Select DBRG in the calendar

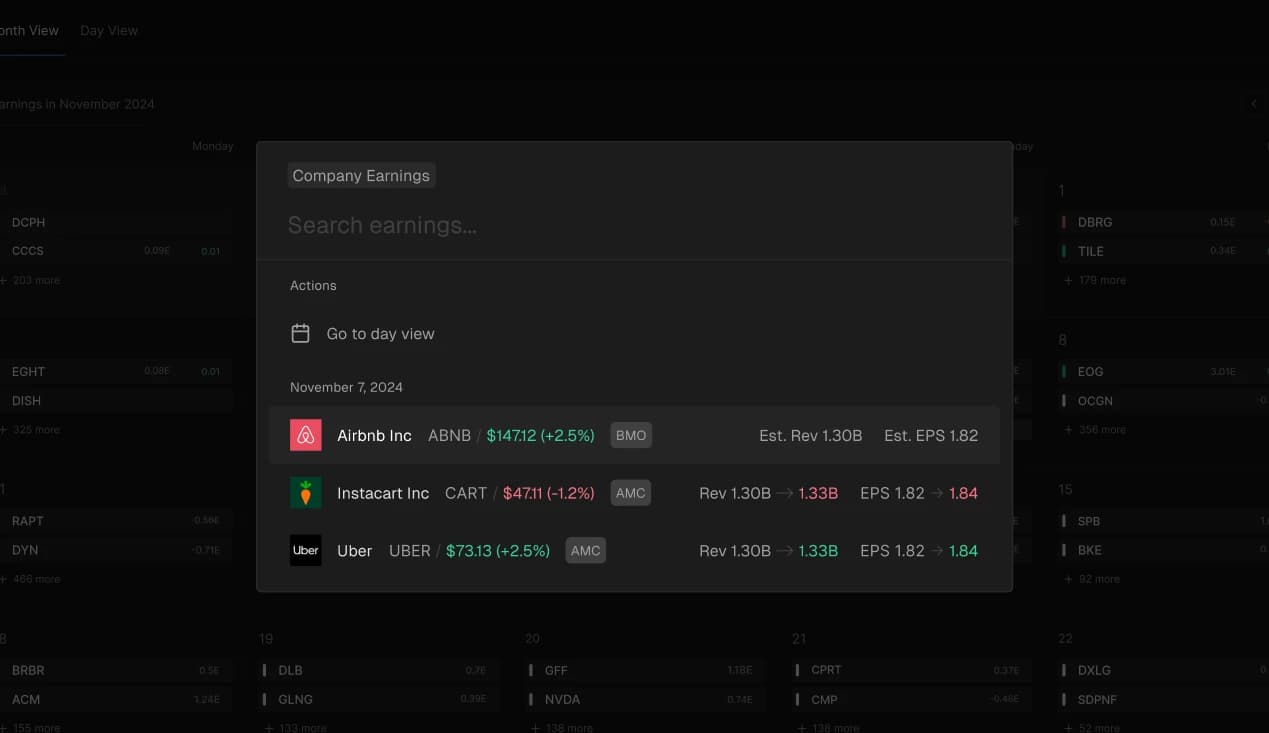click(1163, 222)
